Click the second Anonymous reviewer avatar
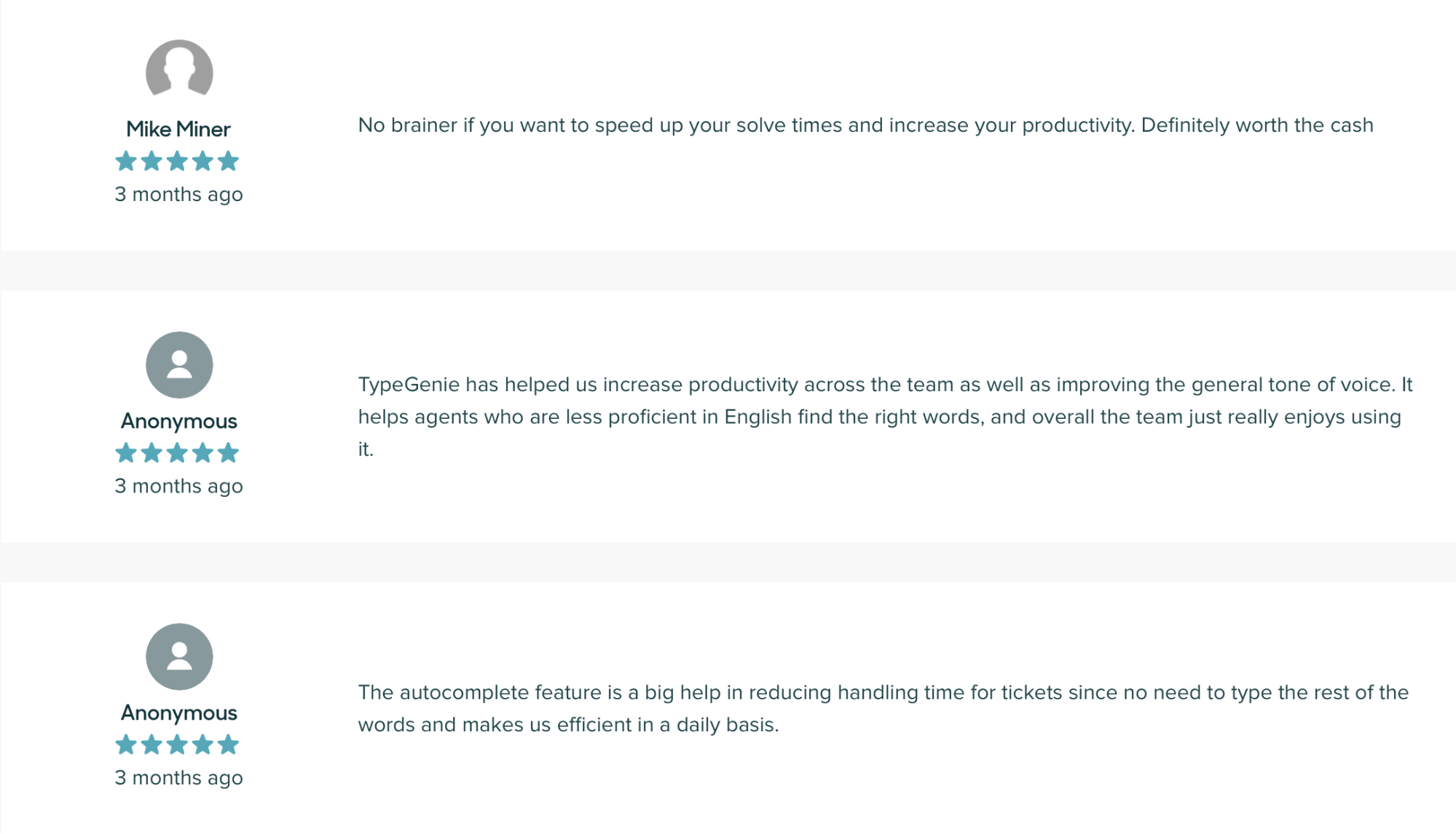 179,656
